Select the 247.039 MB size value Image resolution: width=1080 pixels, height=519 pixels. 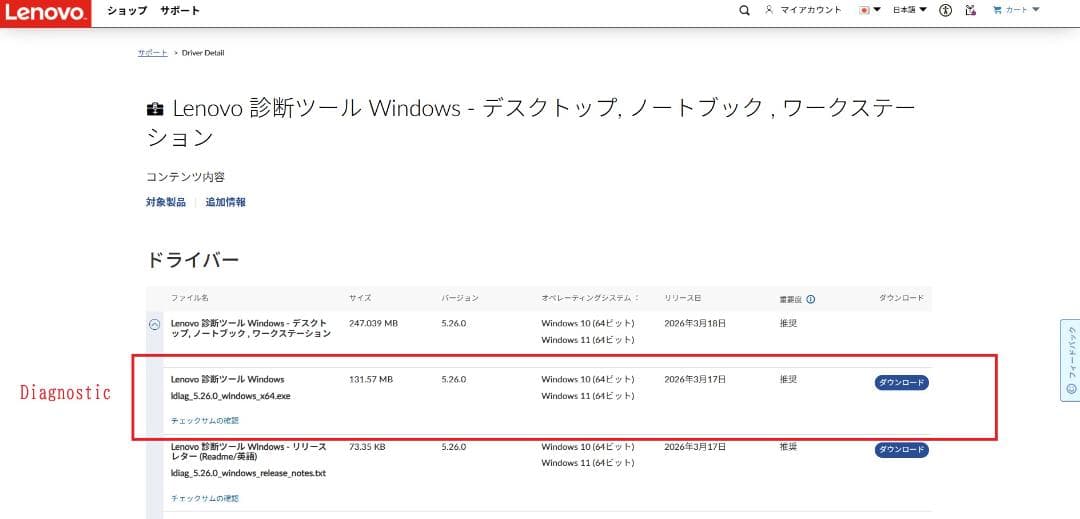click(373, 323)
